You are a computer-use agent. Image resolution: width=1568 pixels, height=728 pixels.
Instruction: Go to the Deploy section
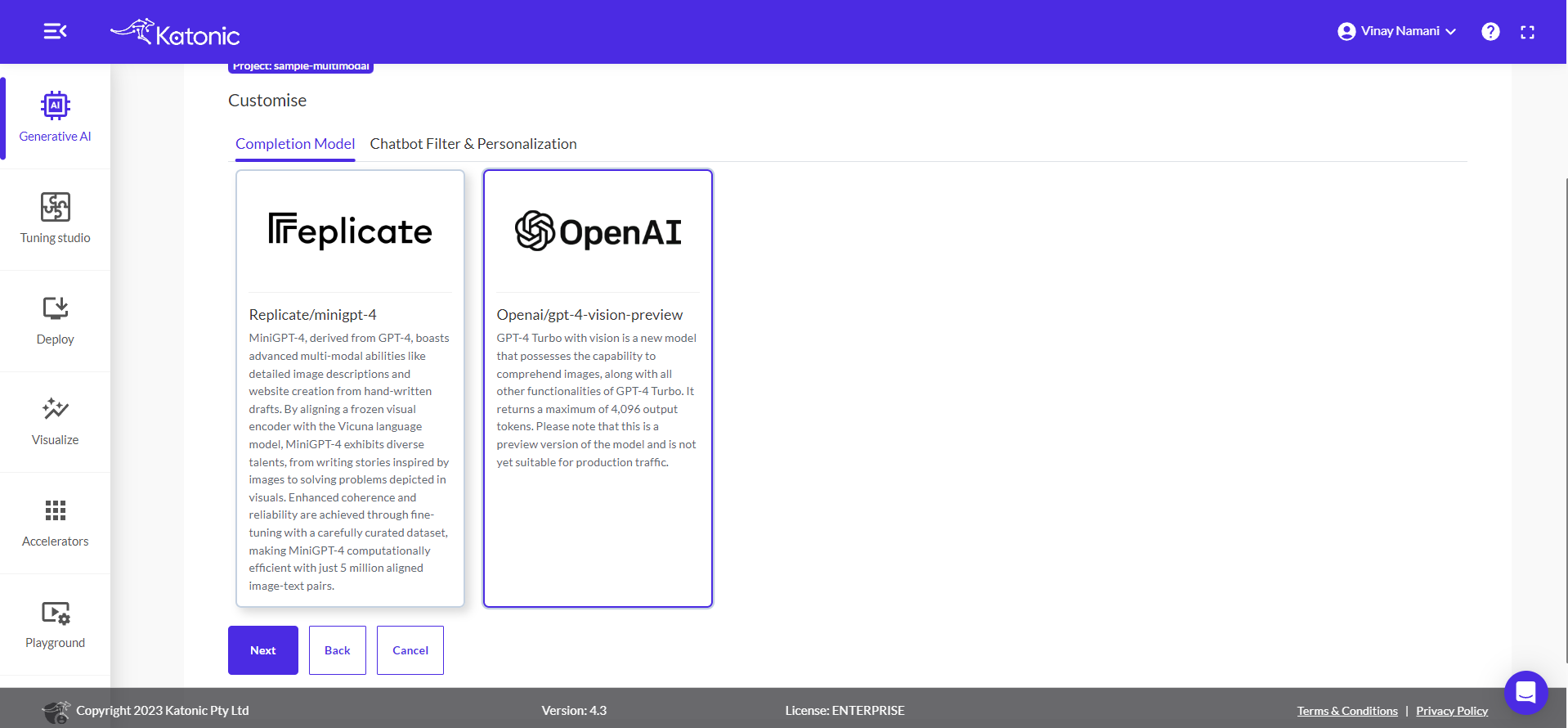[55, 320]
